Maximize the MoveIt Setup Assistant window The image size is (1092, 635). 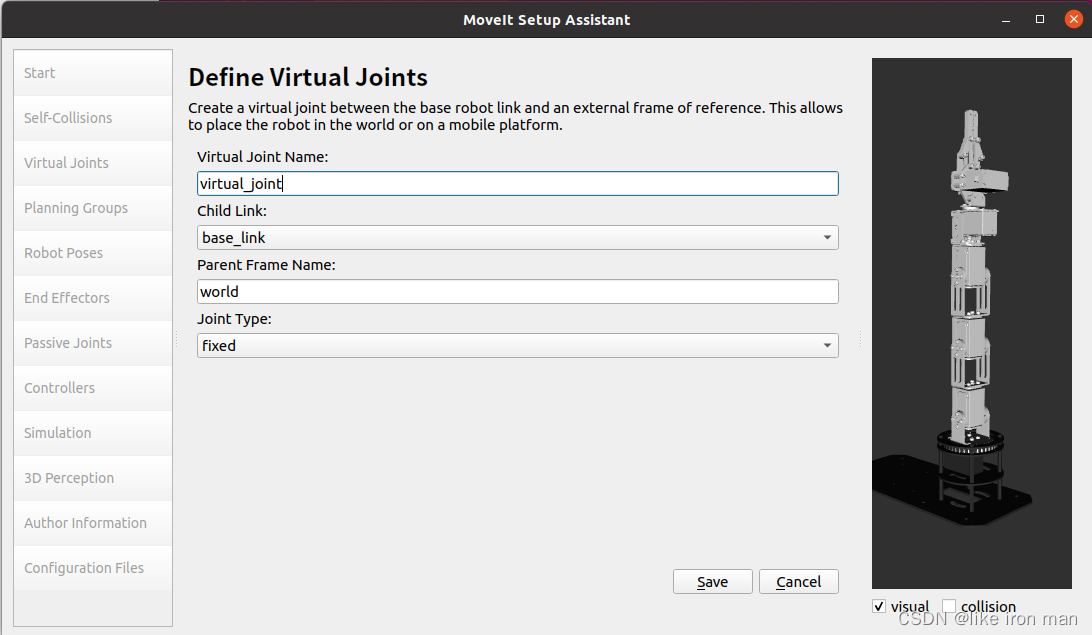coord(1040,19)
